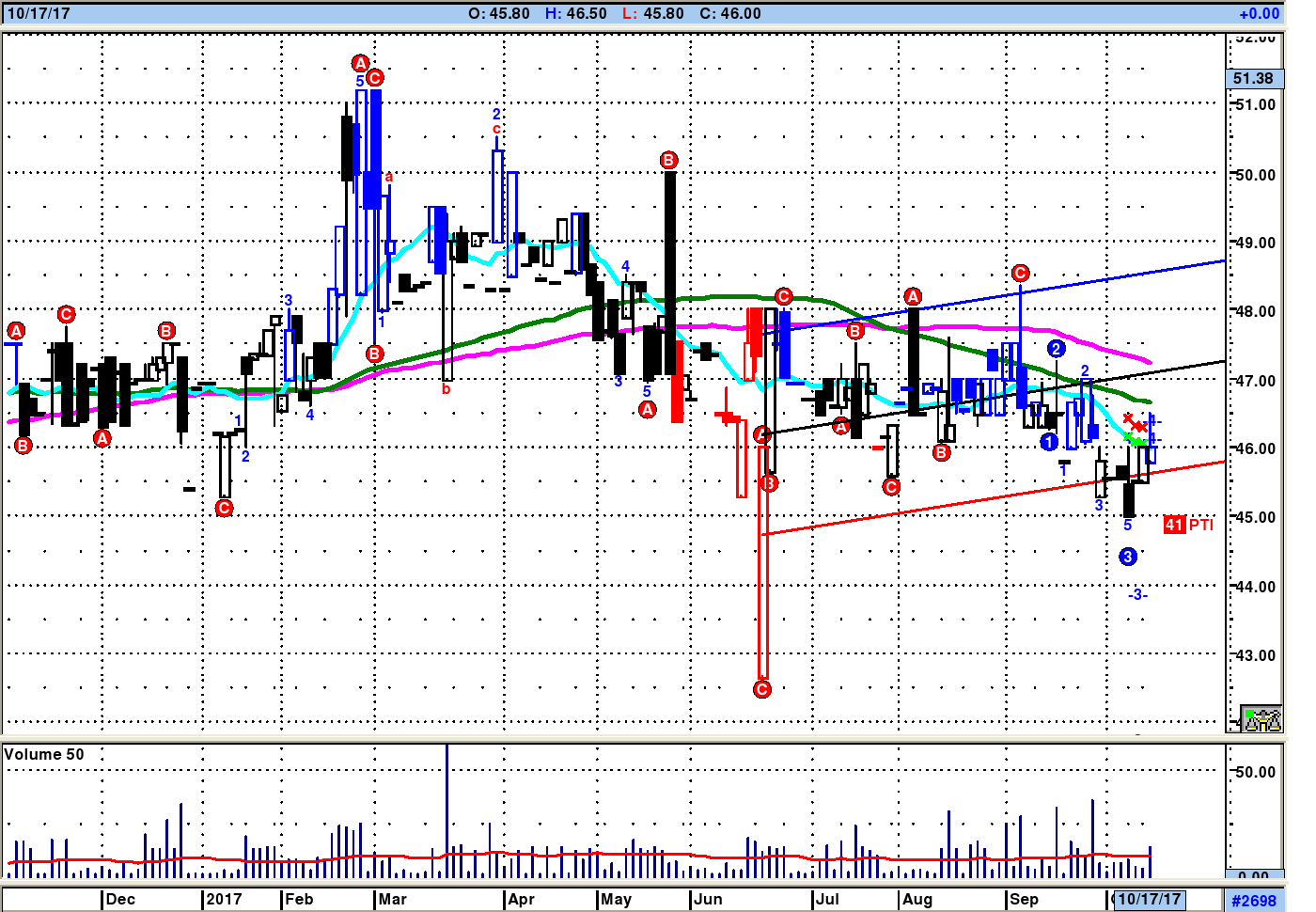Click the Jul label on the time axis
The height and width of the screenshot is (912, 1316).
click(x=827, y=899)
